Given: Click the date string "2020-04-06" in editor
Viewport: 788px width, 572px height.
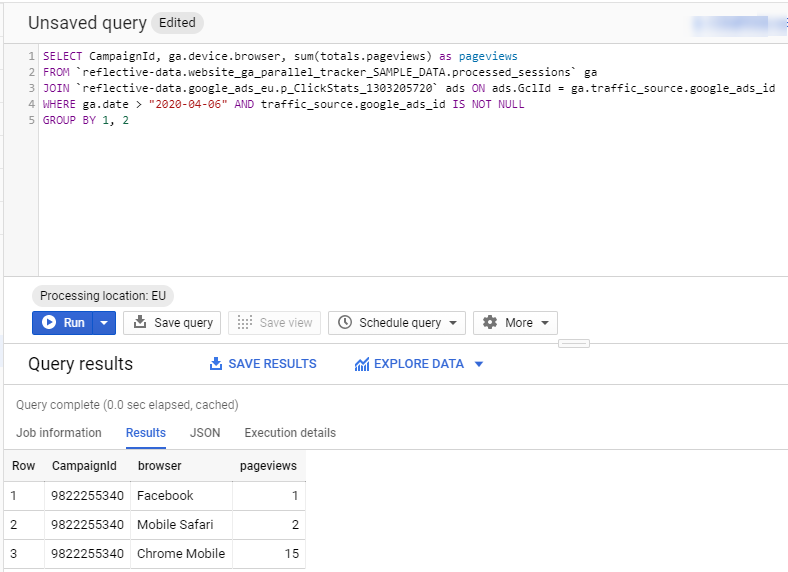Looking at the screenshot, I should click(x=188, y=105).
